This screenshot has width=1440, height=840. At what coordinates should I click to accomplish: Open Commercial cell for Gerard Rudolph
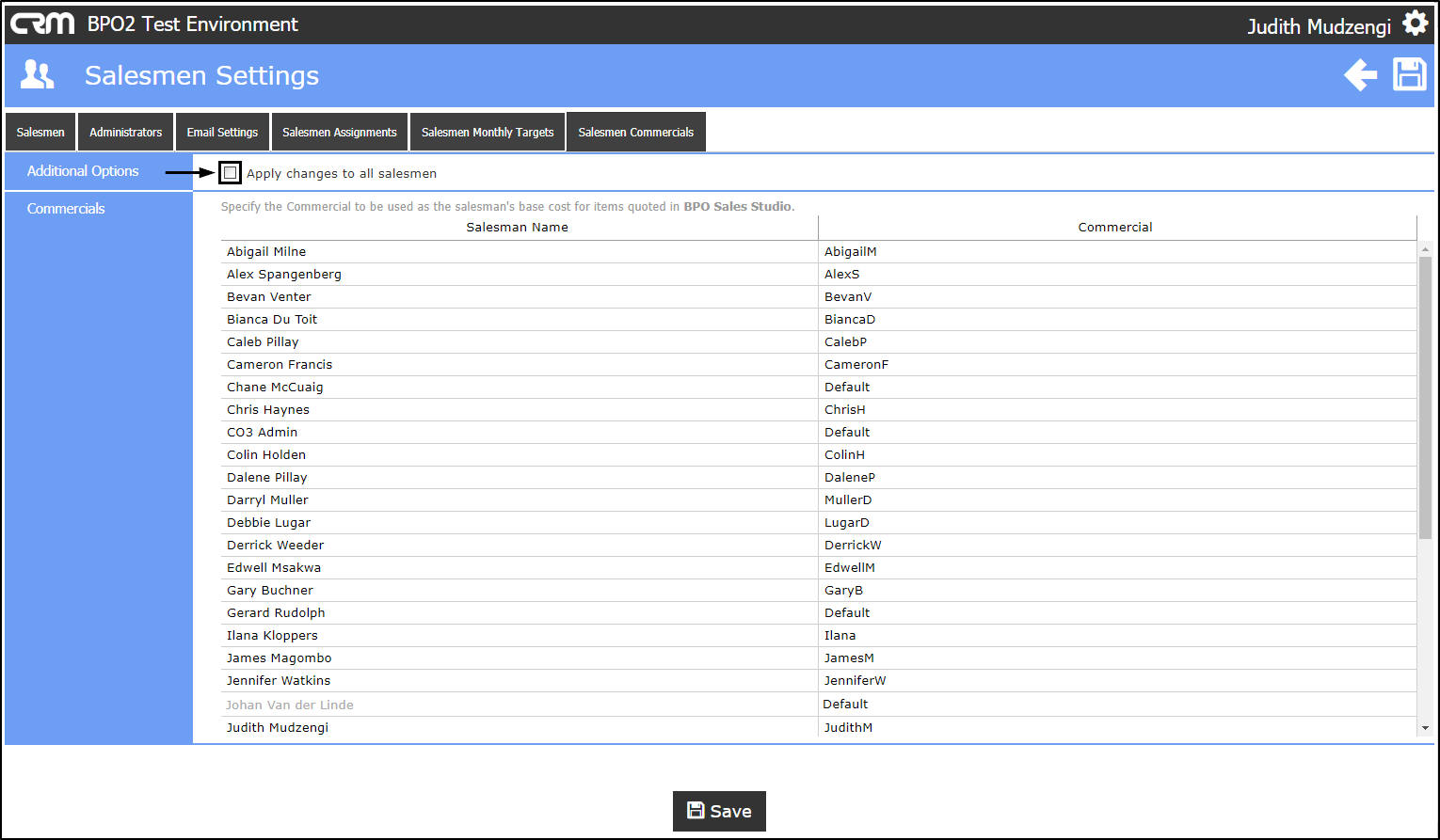click(x=1117, y=612)
